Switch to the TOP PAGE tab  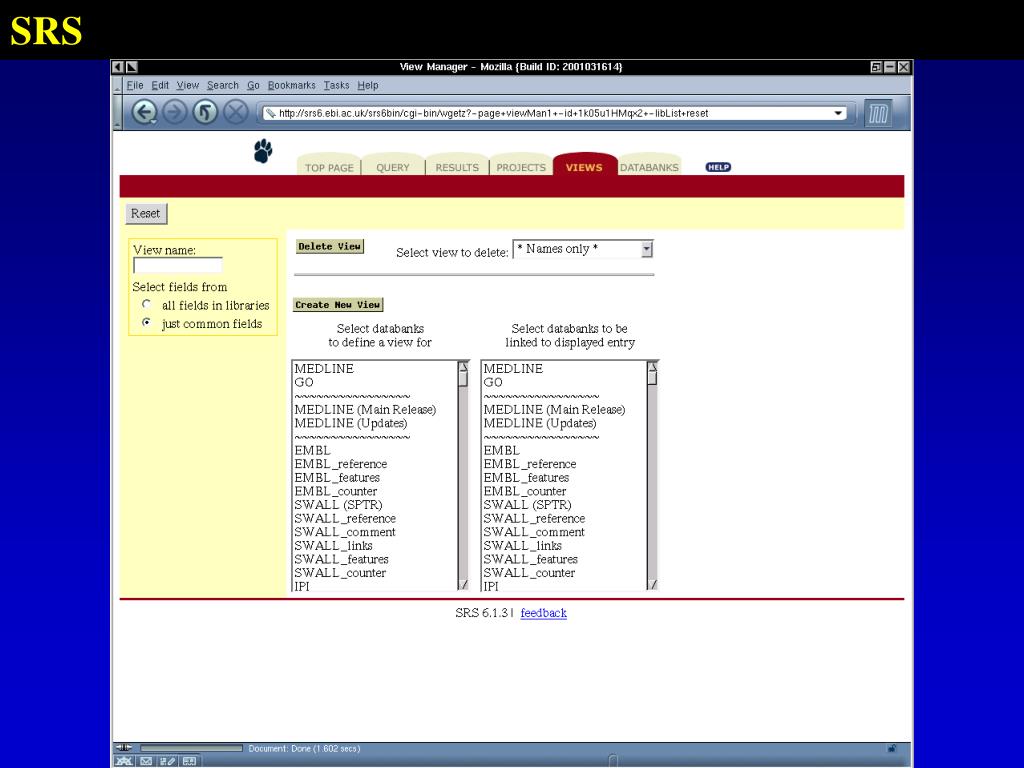[x=328, y=167]
